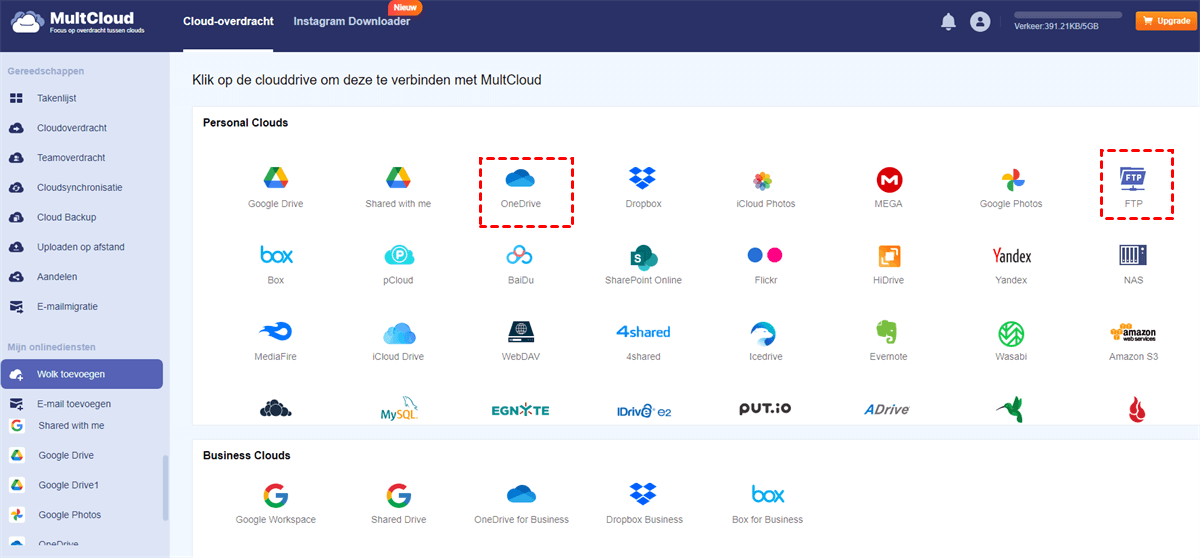Image resolution: width=1200 pixels, height=558 pixels.
Task: Select the MySQL icon
Action: click(398, 409)
